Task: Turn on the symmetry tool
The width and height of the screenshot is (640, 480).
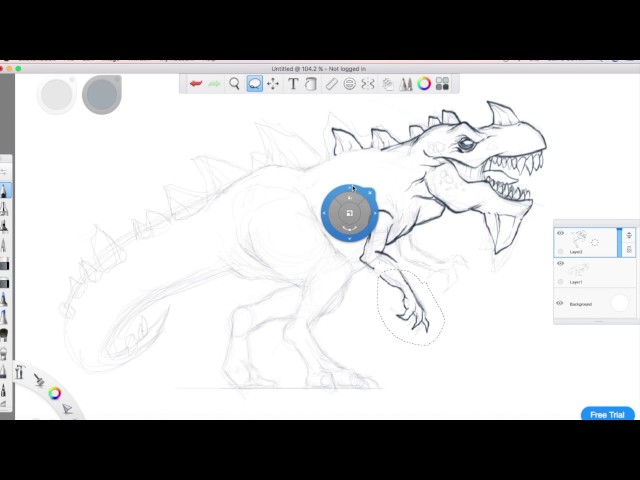Action: tap(368, 84)
